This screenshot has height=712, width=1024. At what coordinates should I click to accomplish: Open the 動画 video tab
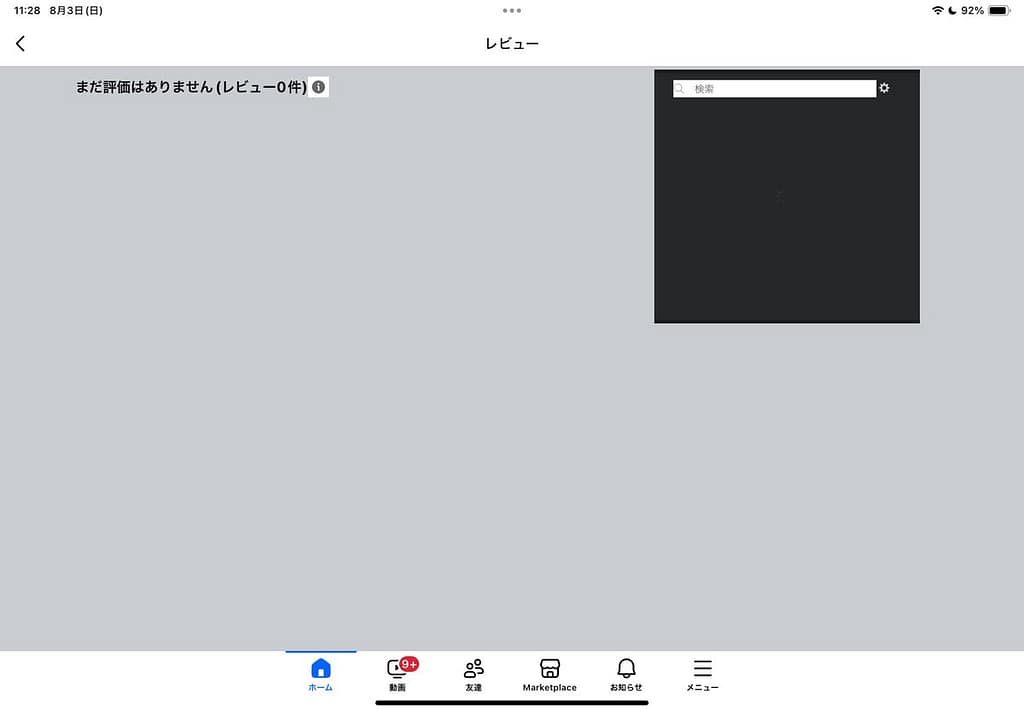click(x=397, y=675)
